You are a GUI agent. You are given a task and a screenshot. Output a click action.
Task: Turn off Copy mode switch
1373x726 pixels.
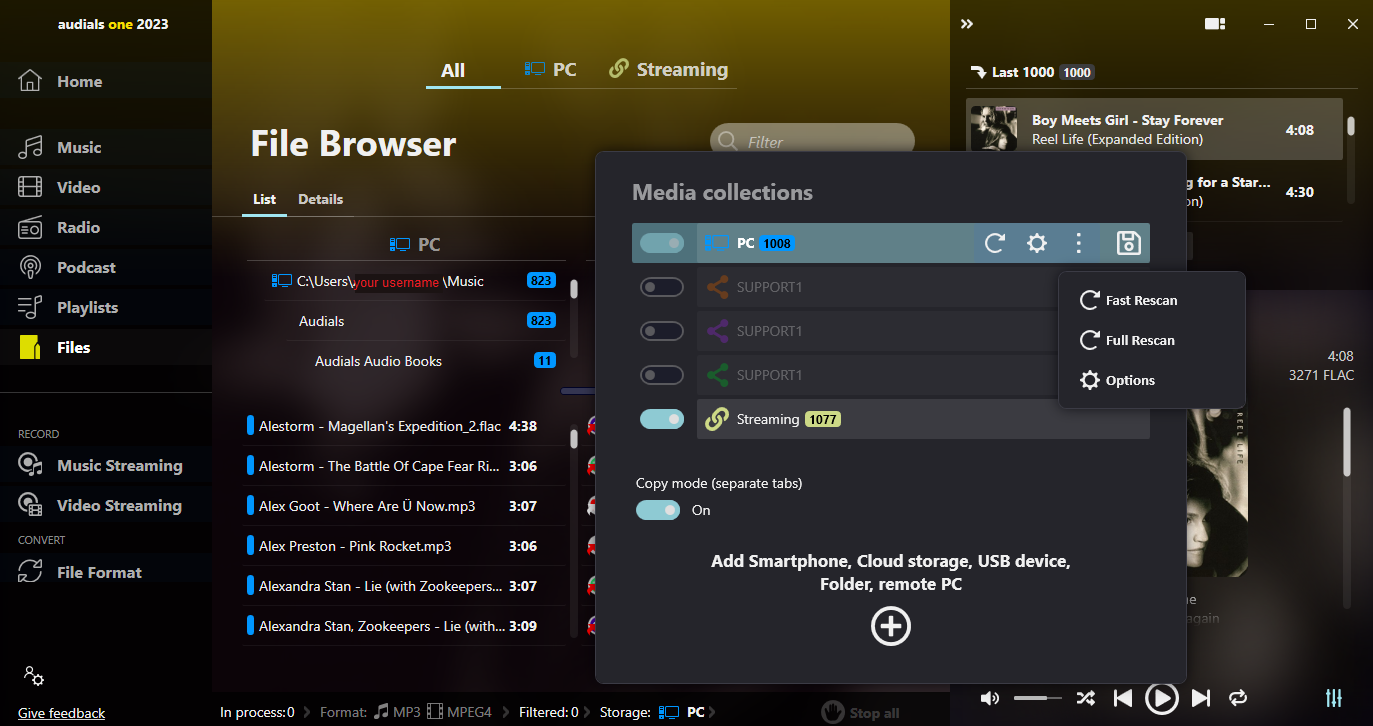tap(658, 510)
